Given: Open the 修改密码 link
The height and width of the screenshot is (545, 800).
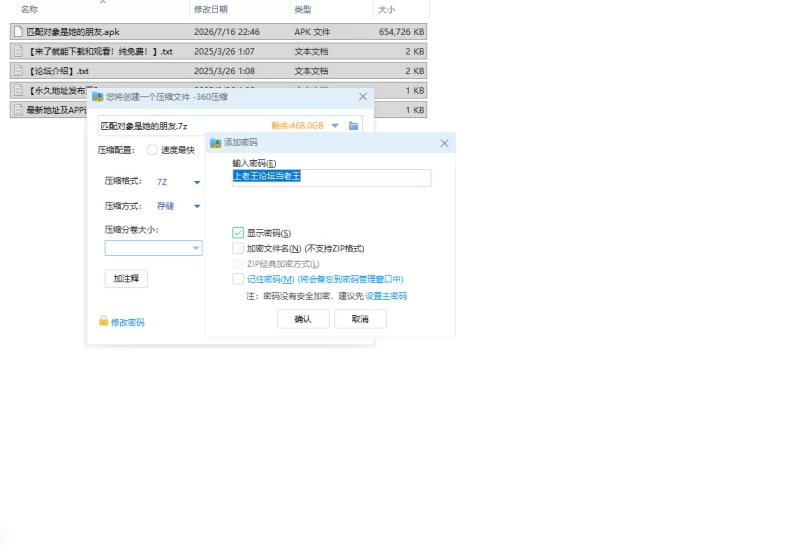Looking at the screenshot, I should [x=128, y=323].
